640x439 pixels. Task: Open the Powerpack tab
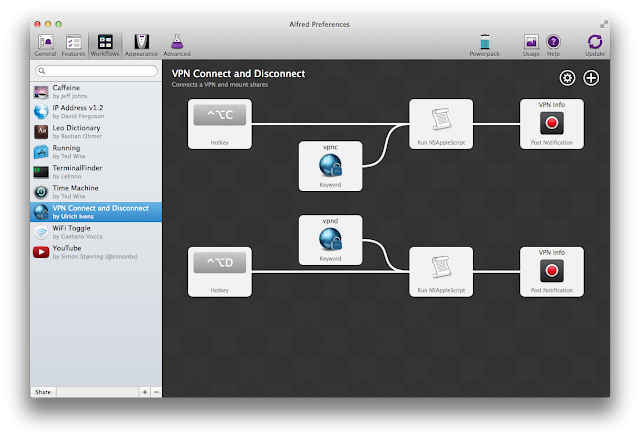[x=484, y=45]
